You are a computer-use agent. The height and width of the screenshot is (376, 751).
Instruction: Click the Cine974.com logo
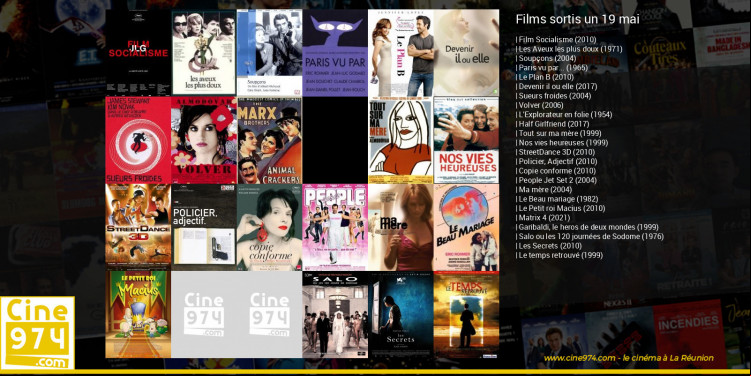coord(38,333)
